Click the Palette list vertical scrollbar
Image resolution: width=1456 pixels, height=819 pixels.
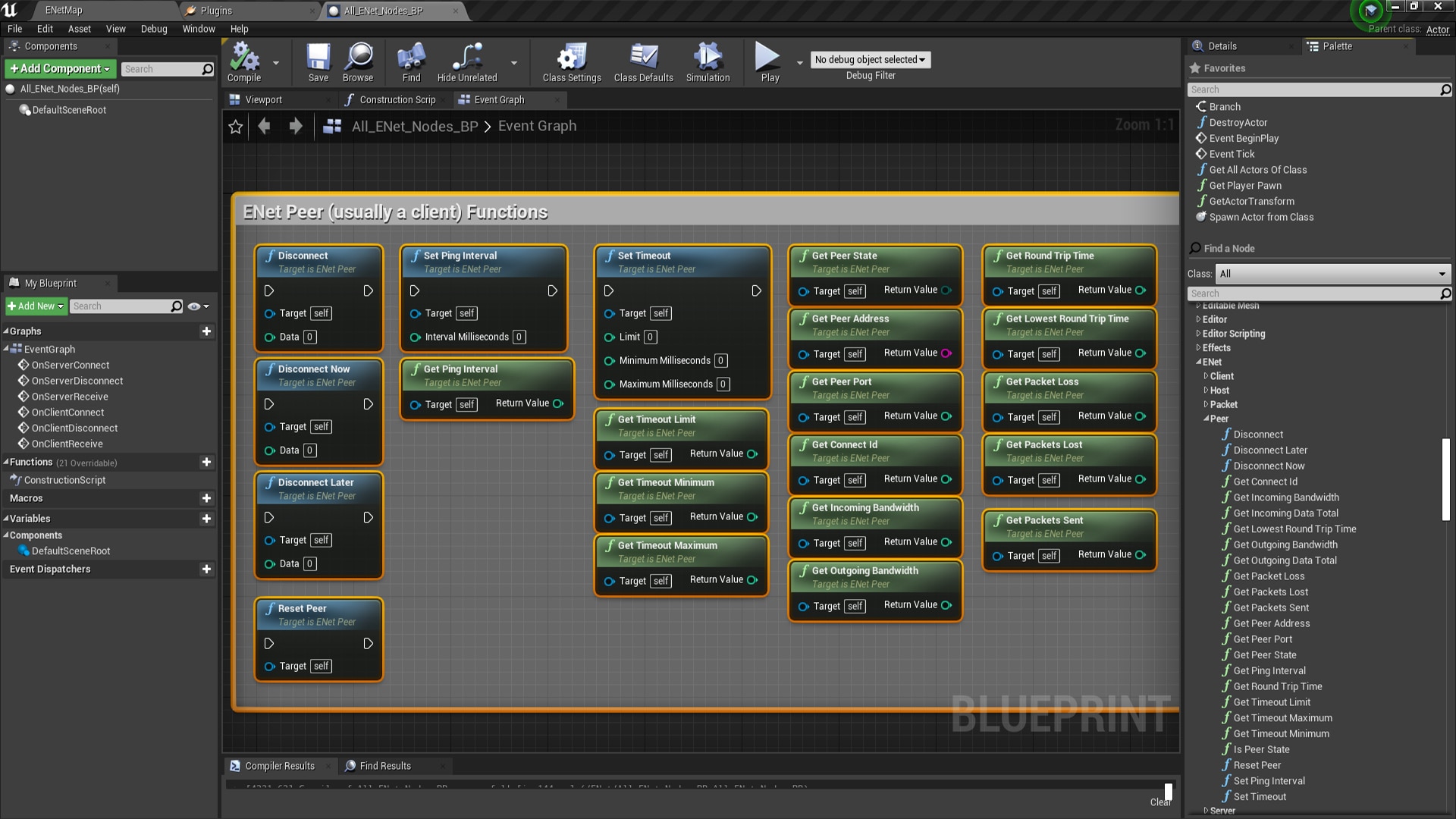coord(1445,479)
